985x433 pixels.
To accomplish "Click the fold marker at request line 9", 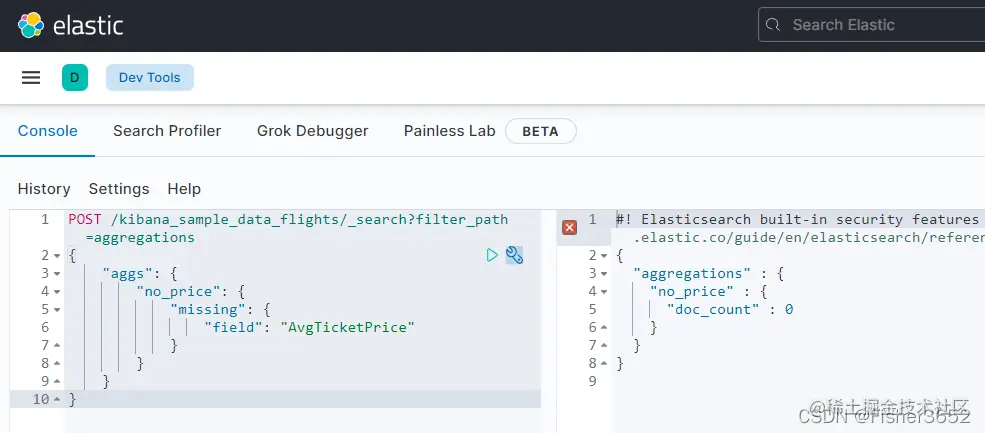I will click(57, 381).
